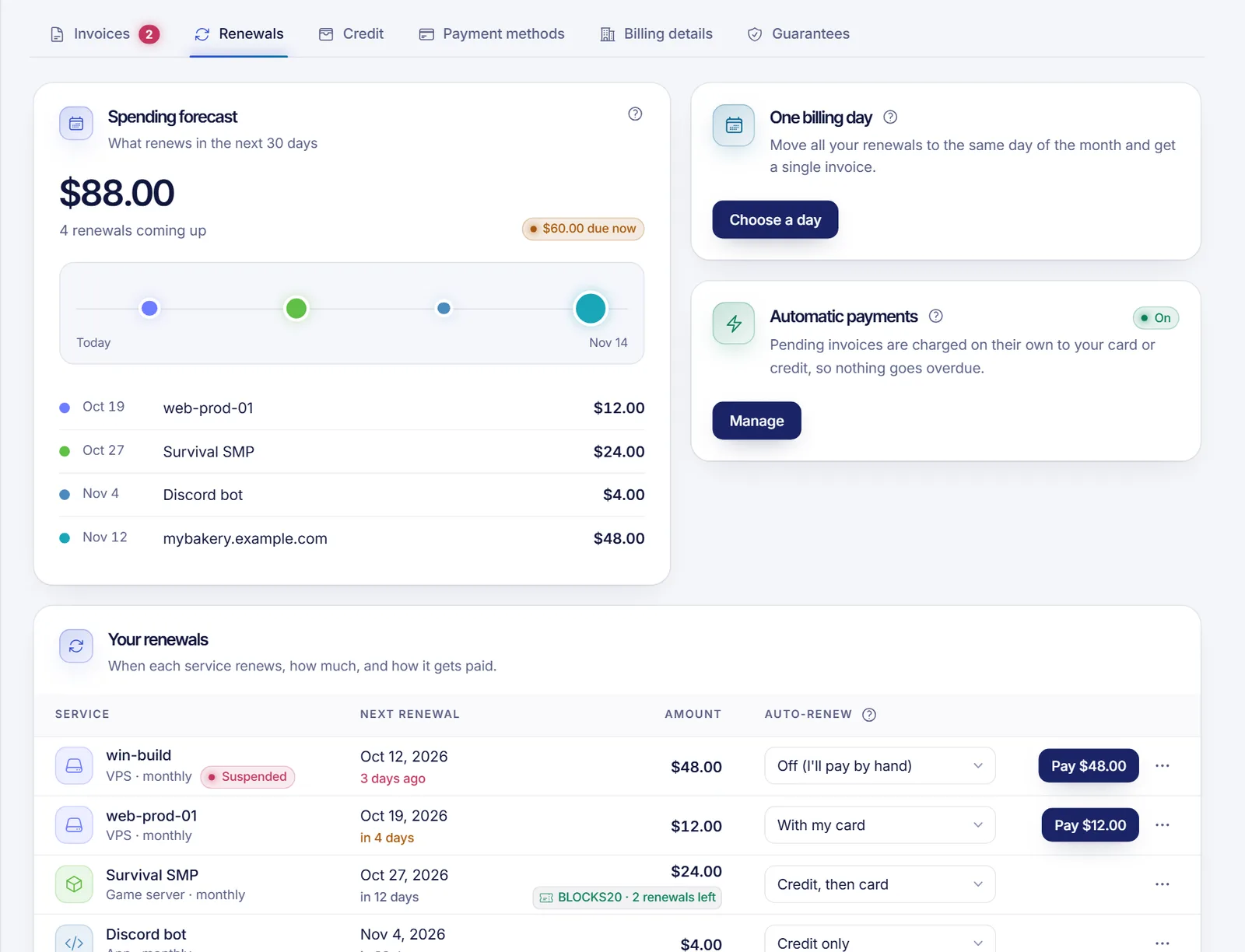The width and height of the screenshot is (1245, 952).
Task: Click the Choose a day button
Action: coord(775,220)
